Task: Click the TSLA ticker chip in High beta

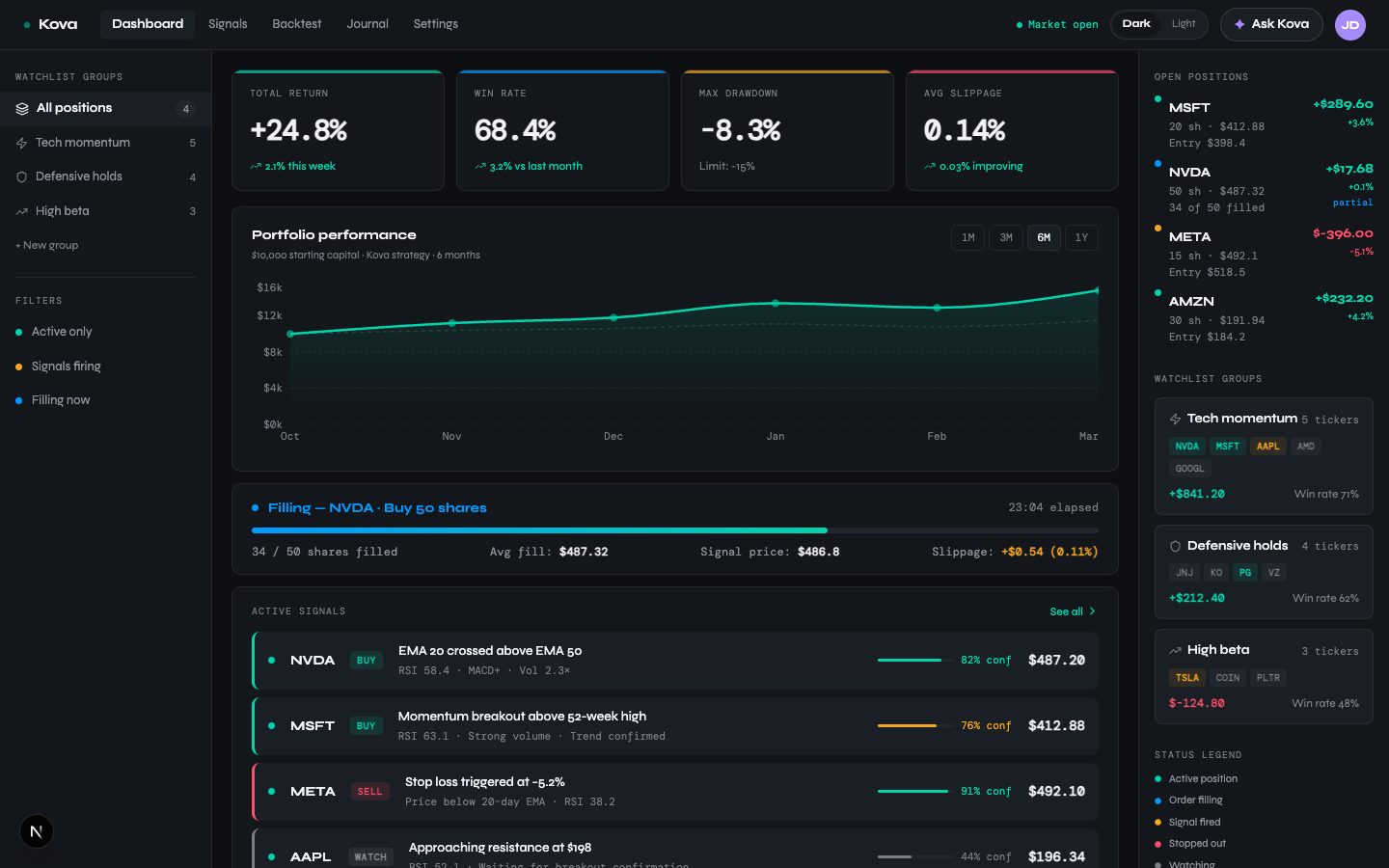Action: tap(1187, 678)
